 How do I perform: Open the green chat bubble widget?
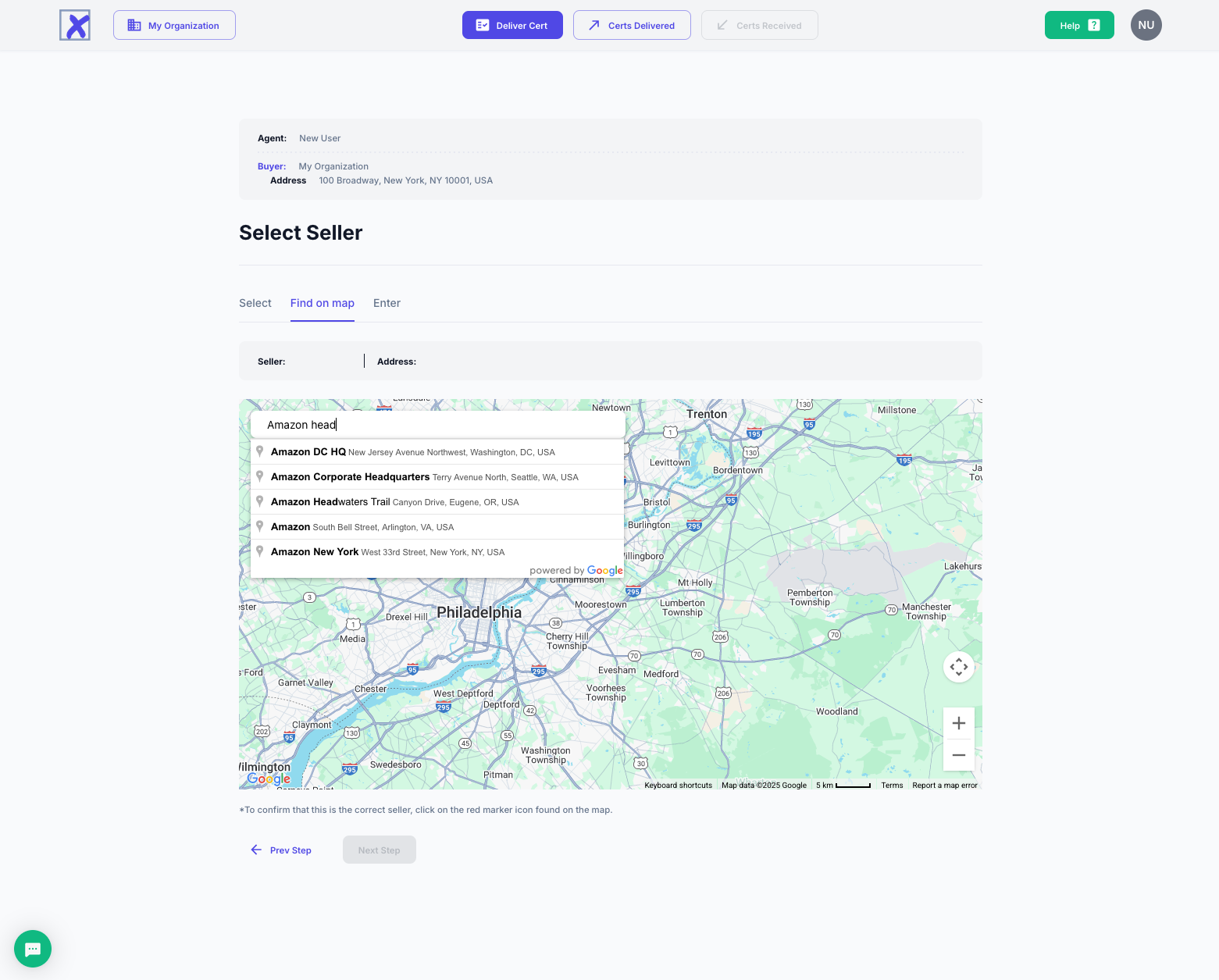coord(33,949)
